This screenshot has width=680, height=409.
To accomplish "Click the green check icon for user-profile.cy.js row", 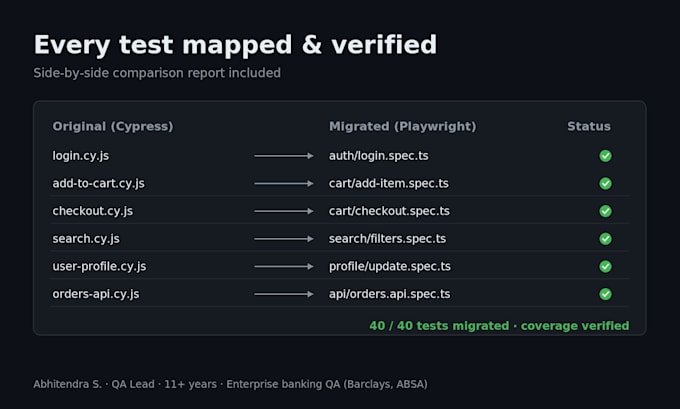I will (605, 266).
